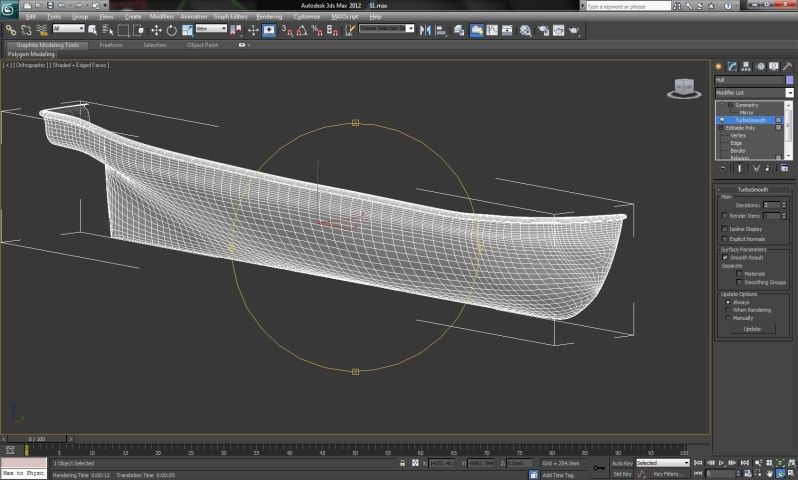Click the ViewCube in the viewport

[684, 89]
